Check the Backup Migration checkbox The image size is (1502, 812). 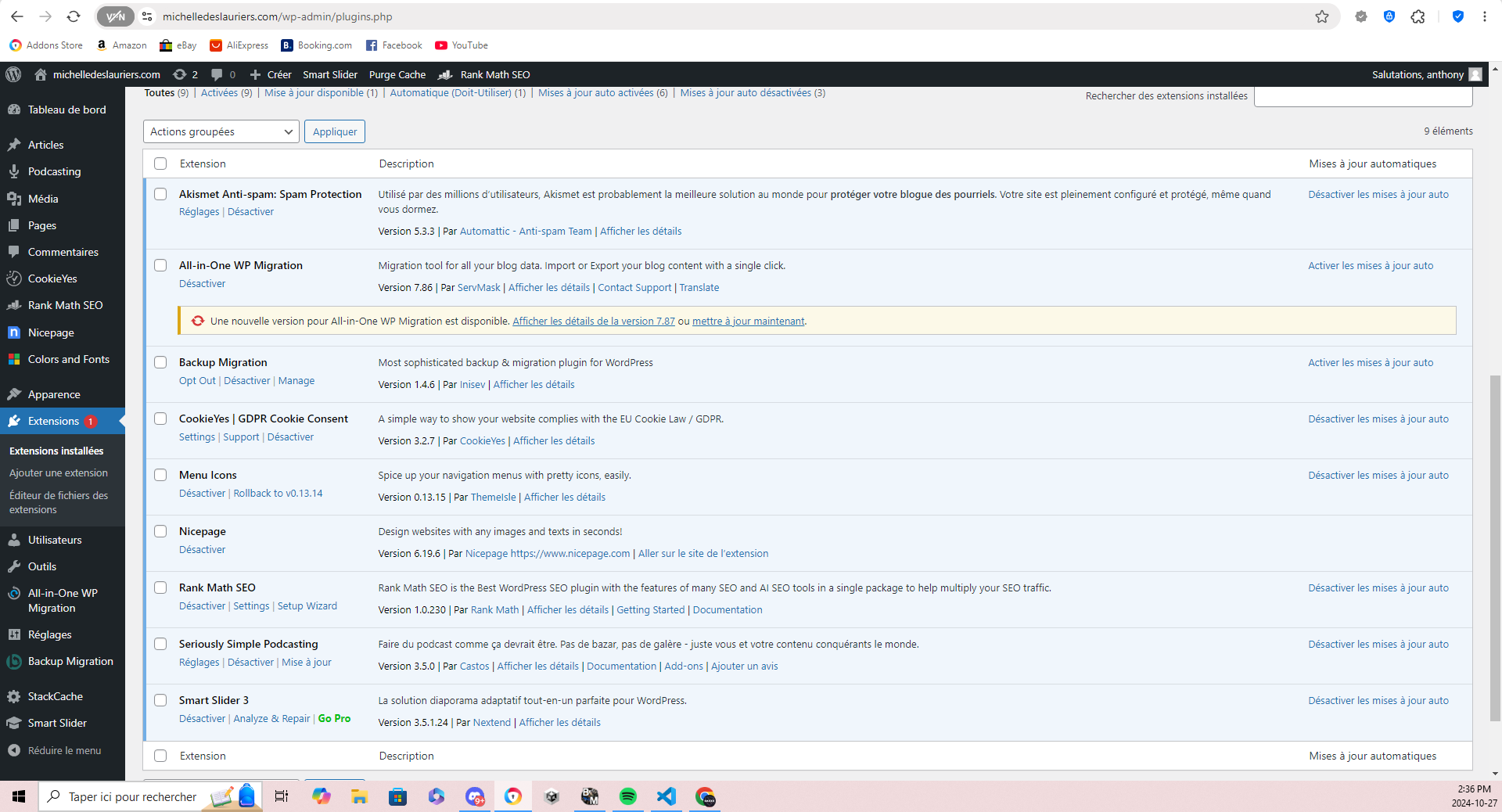click(160, 362)
